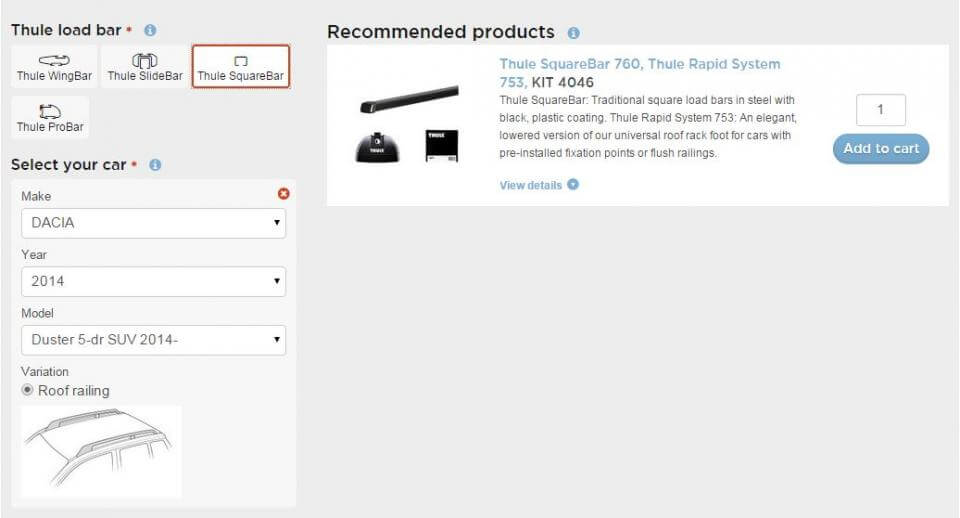Screen dimensions: 960x518
Task: Click the square load bar product image
Action: (x=408, y=99)
